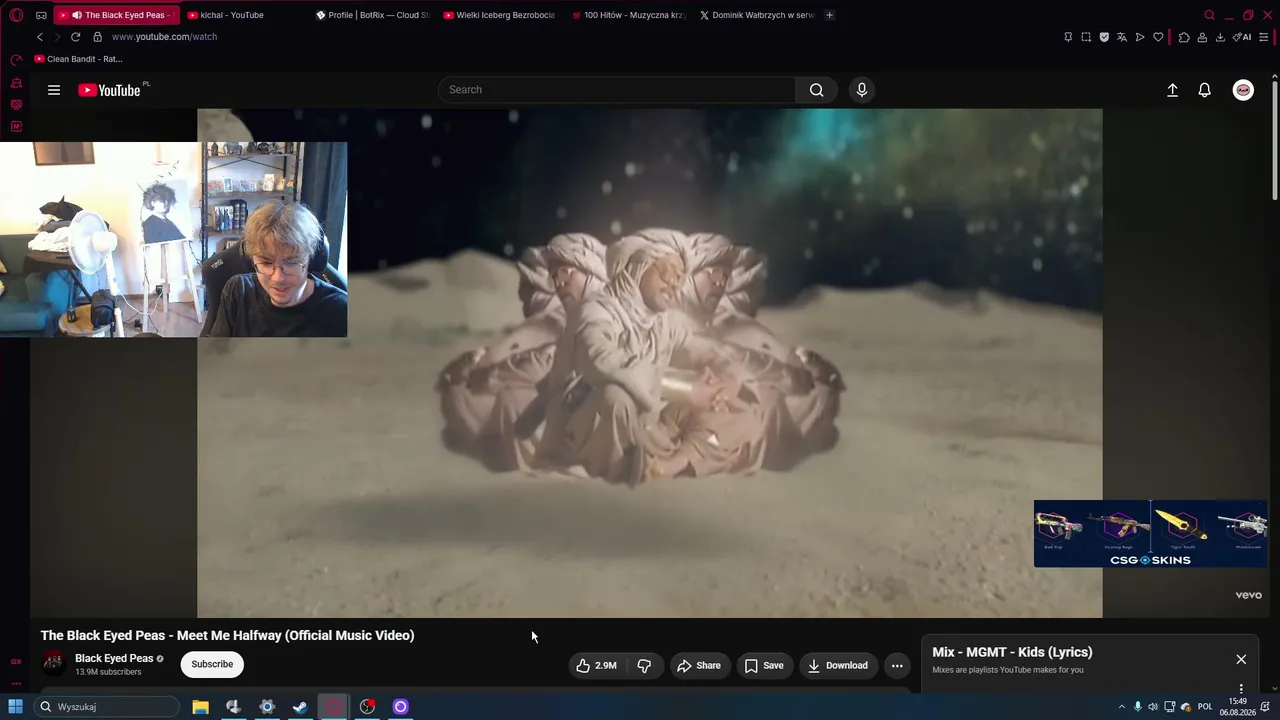The height and width of the screenshot is (720, 1280).
Task: Open the Opera GX main menu logo
Action: click(x=16, y=15)
